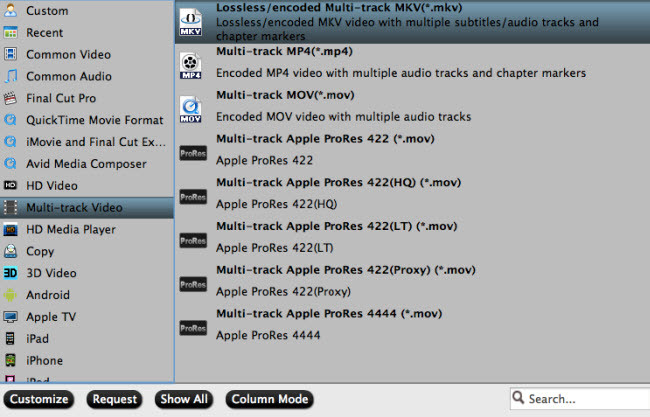Choose the Final Cut Pro category
This screenshot has height=417, width=650.
[87, 98]
